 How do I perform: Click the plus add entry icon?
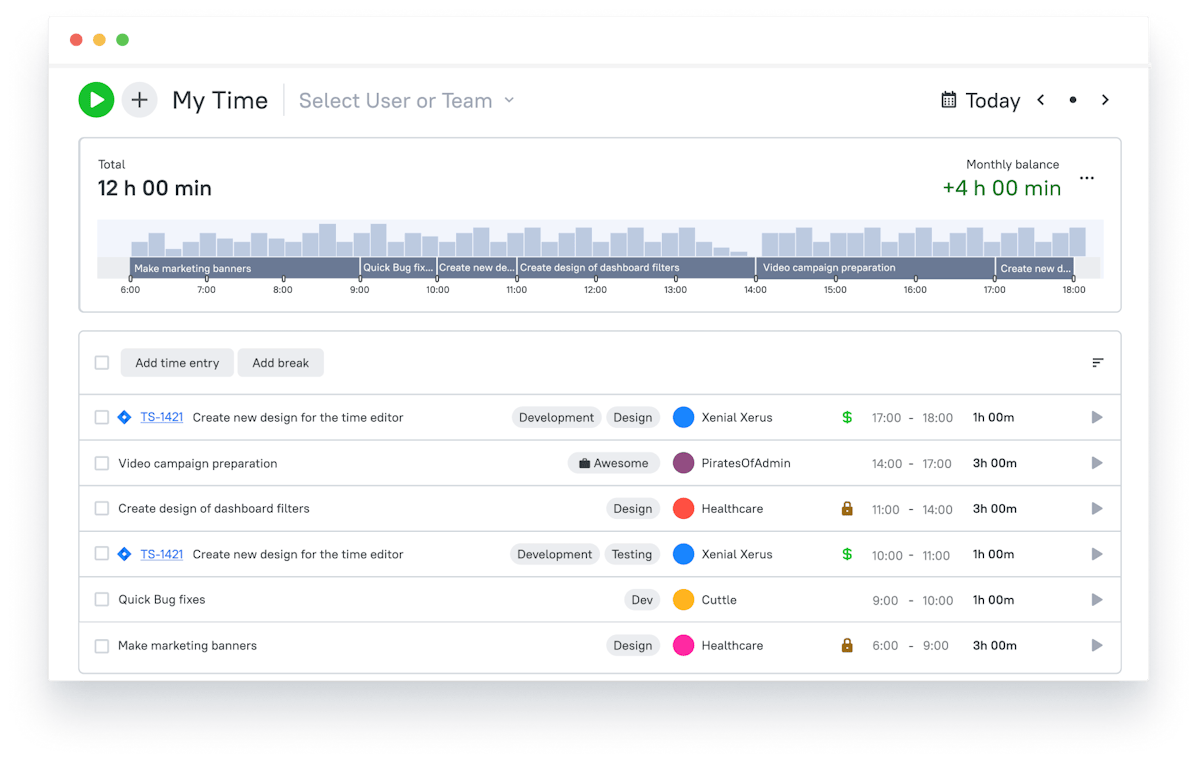[x=140, y=100]
